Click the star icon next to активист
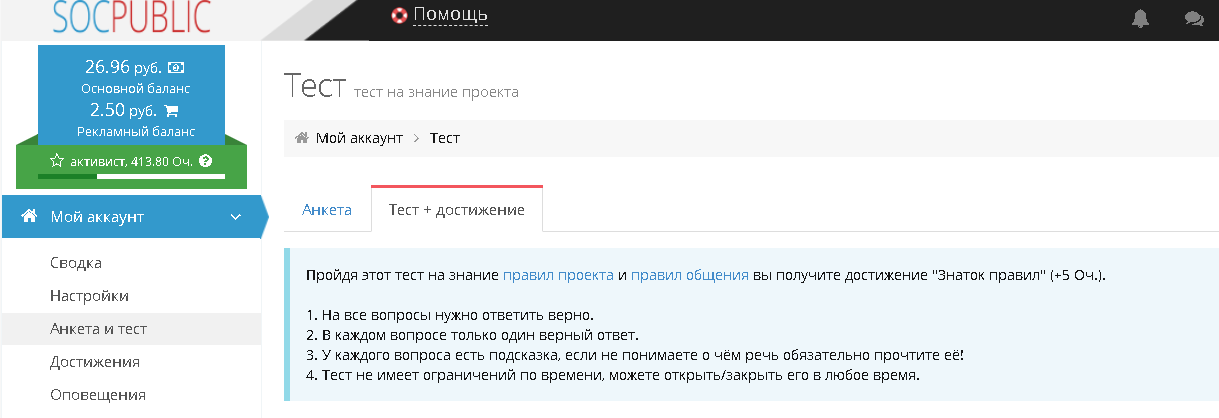The width and height of the screenshot is (1219, 418). 57,160
